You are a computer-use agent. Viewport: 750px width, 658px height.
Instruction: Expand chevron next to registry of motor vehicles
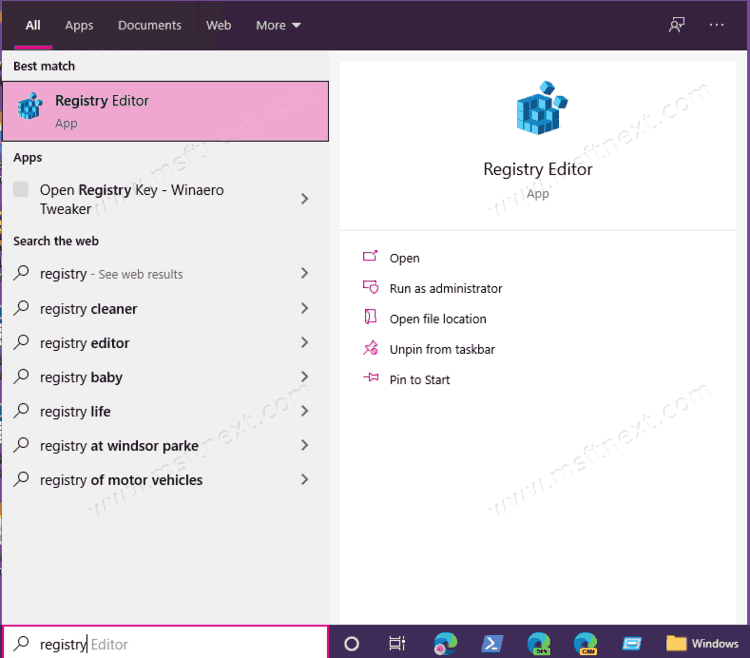pos(305,479)
